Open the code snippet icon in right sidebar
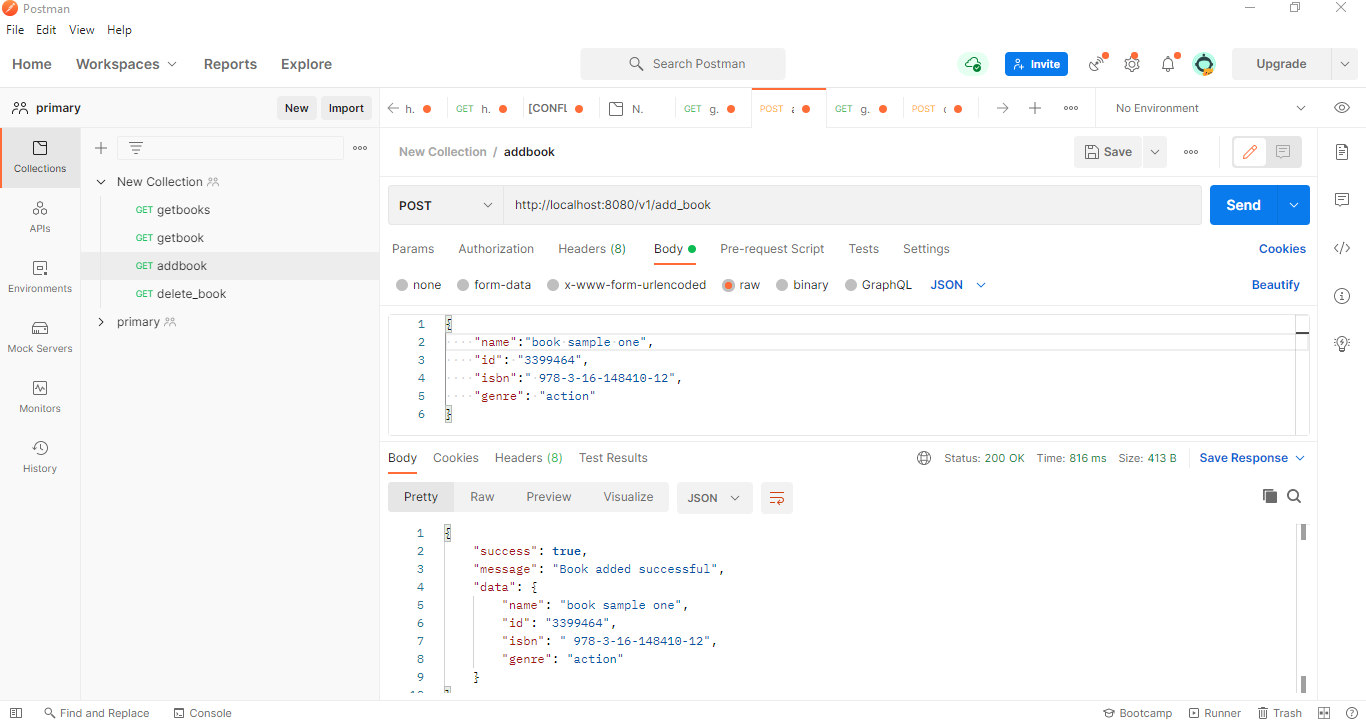This screenshot has width=1366, height=725. [x=1342, y=248]
